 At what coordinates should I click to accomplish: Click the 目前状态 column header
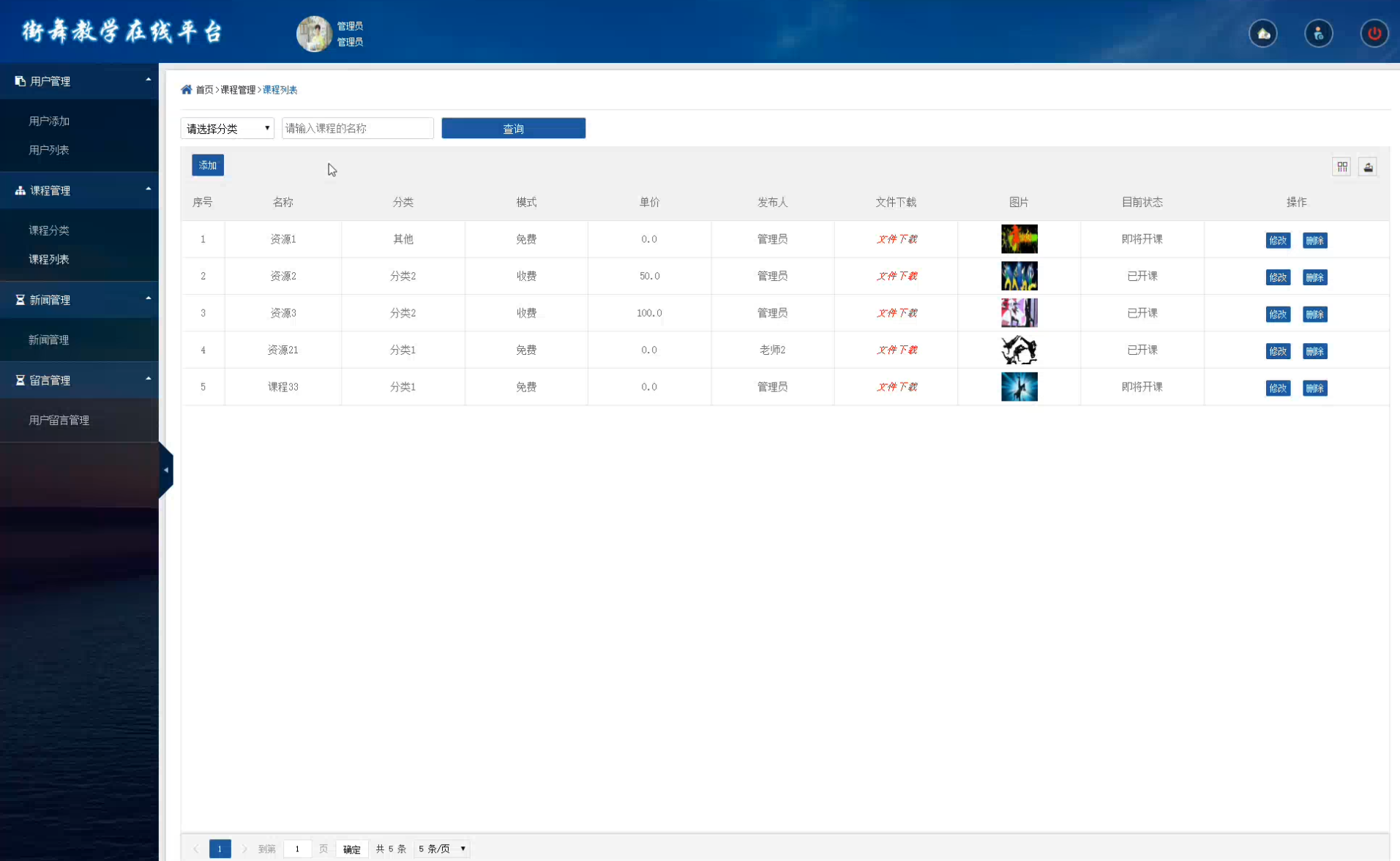(x=1142, y=202)
